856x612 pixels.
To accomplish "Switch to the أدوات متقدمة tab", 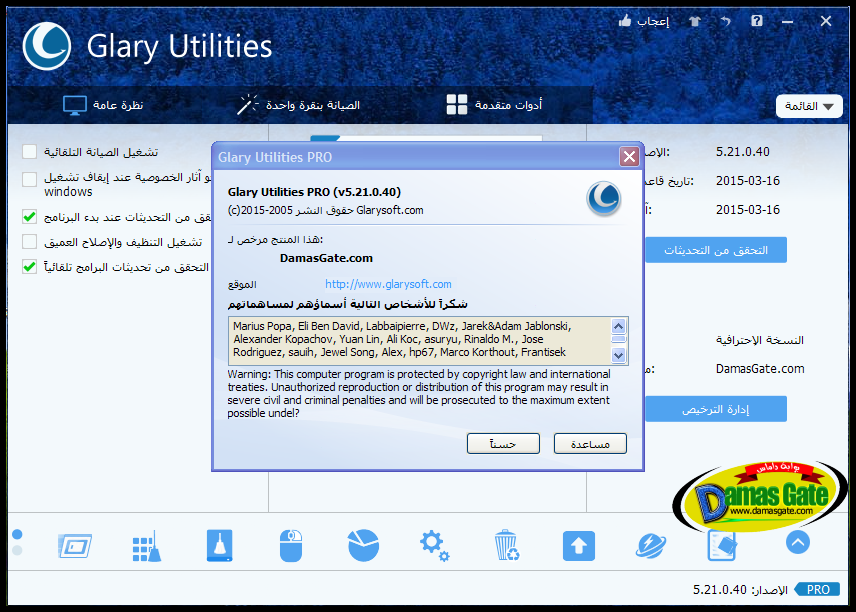I will pyautogui.click(x=494, y=105).
